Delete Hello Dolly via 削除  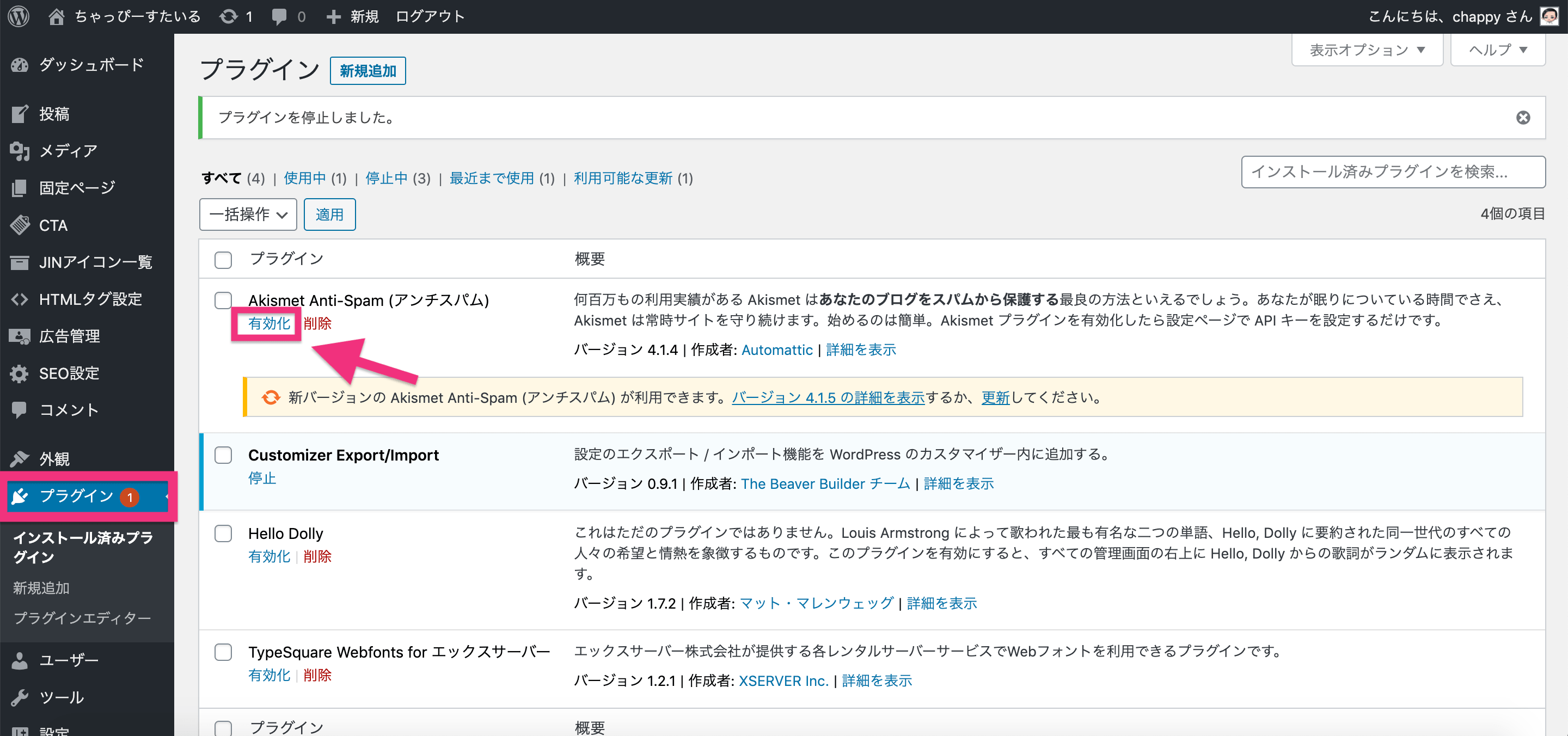pyautogui.click(x=317, y=556)
